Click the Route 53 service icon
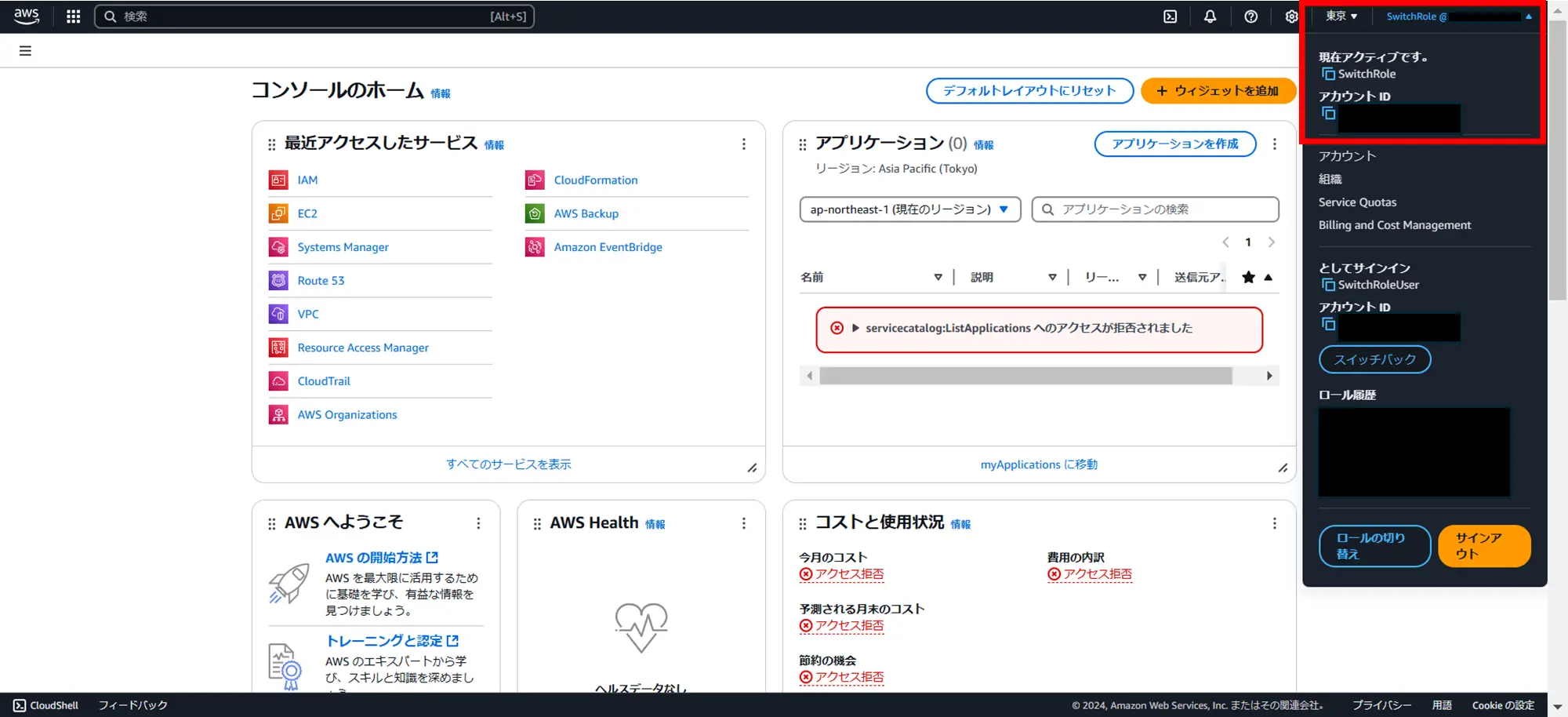1568x717 pixels. pyautogui.click(x=278, y=281)
